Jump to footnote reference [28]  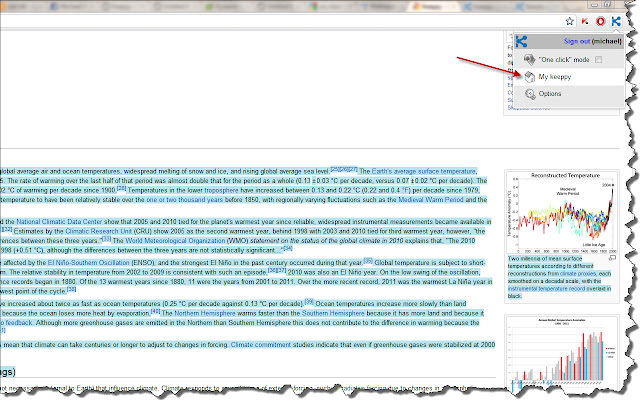coord(121,188)
